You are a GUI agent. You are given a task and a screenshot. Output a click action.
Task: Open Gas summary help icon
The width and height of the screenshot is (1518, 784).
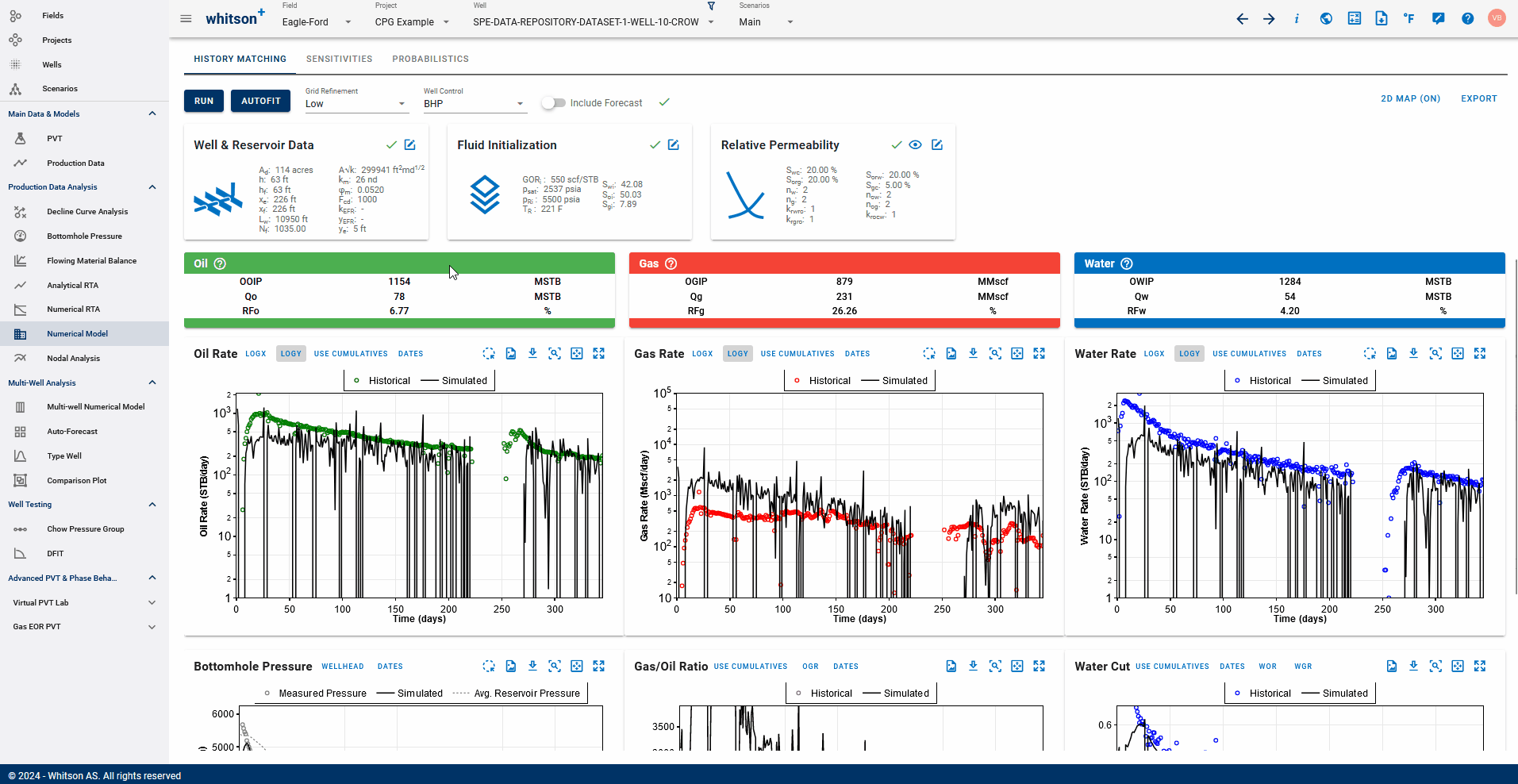(671, 264)
